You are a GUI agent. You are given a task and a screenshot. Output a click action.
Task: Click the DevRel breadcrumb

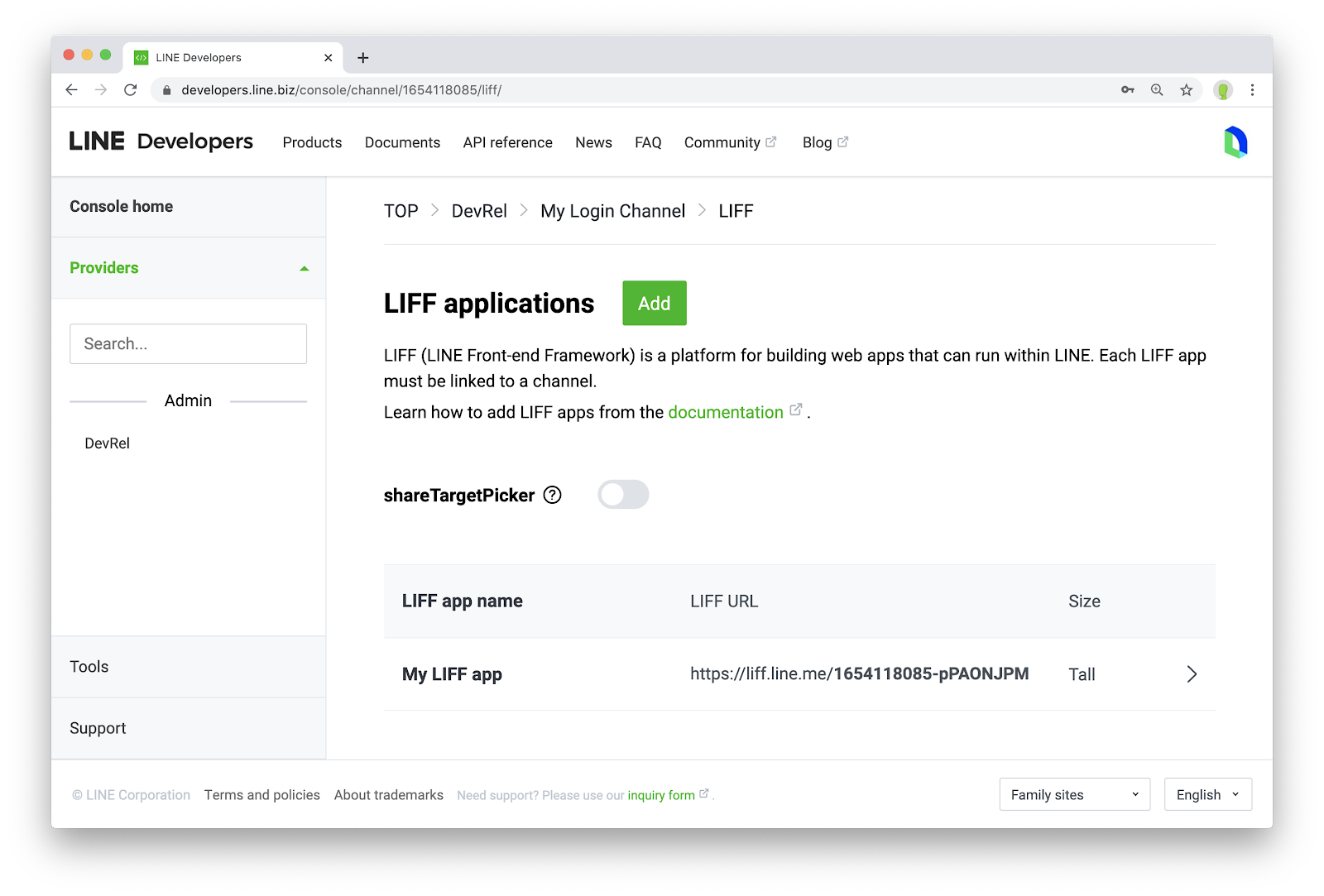pyautogui.click(x=479, y=211)
